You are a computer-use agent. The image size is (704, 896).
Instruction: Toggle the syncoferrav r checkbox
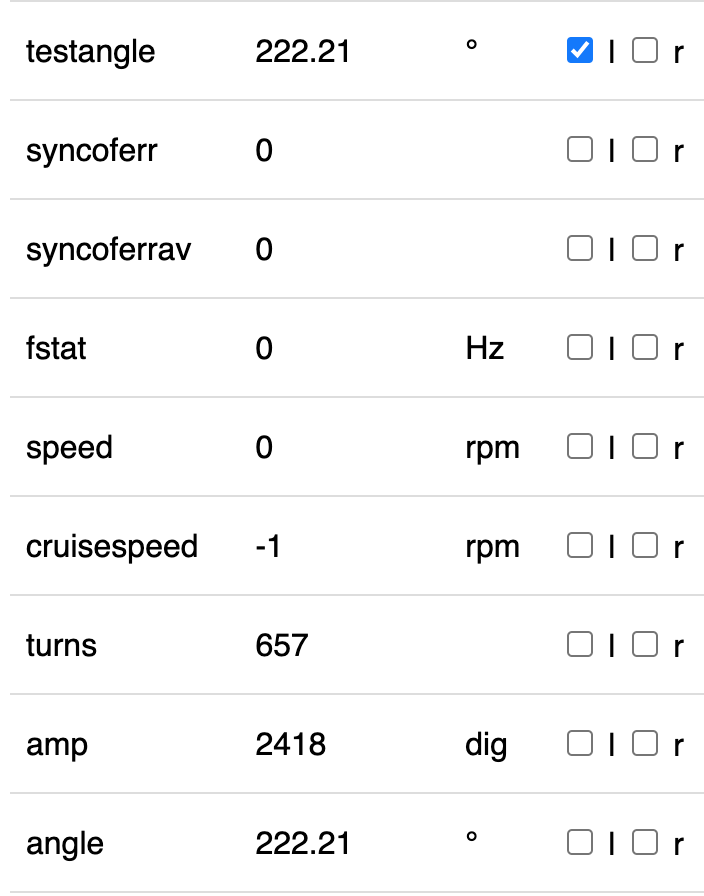point(645,248)
